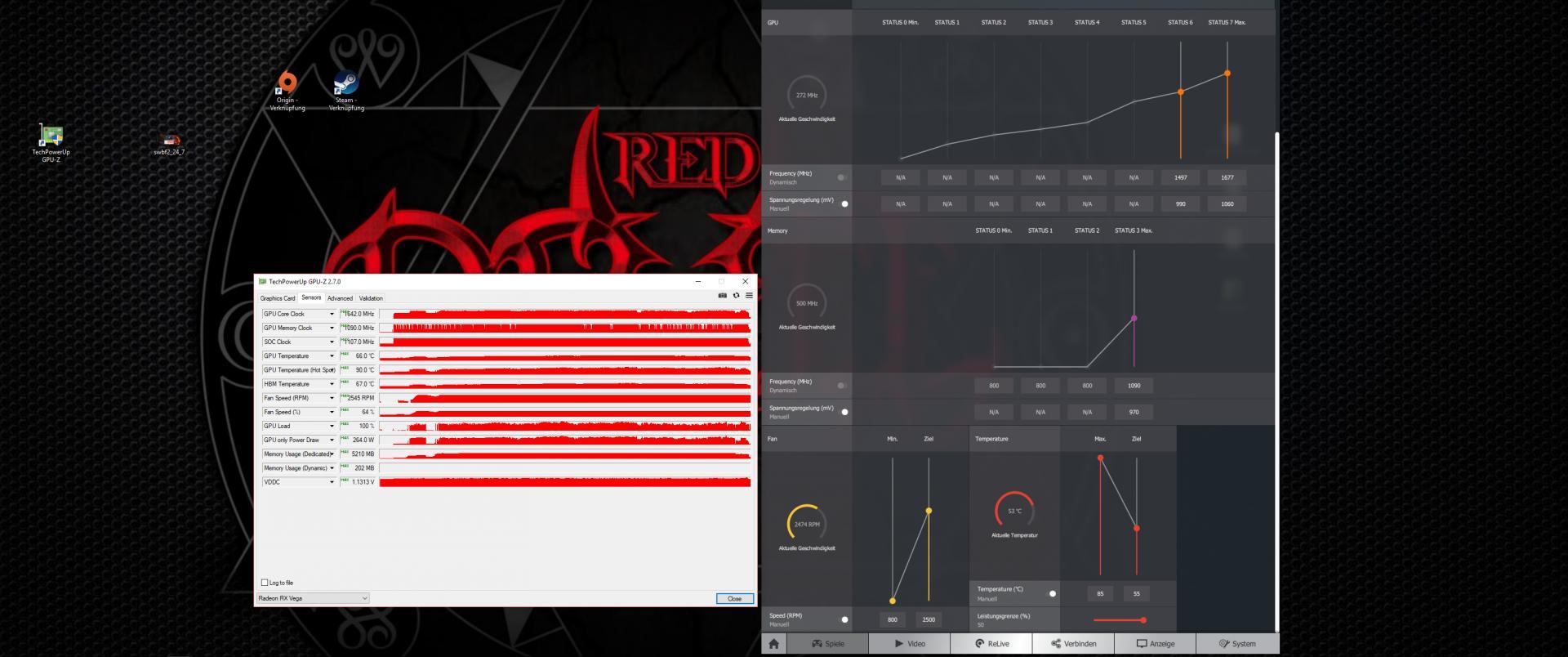This screenshot has height=657, width=1568.
Task: Click the MAX indicator beside GPU Load
Action: click(345, 423)
